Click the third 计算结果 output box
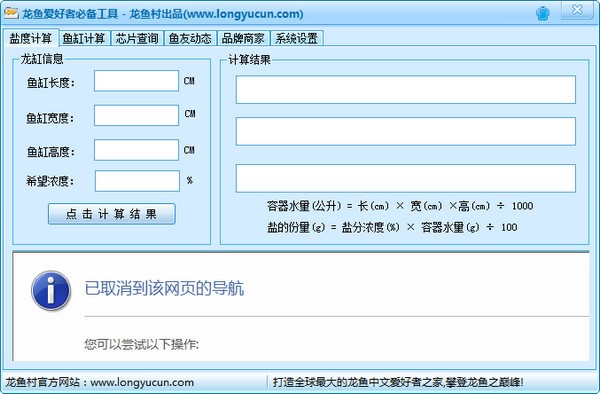The height and width of the screenshot is (394, 600). [406, 178]
